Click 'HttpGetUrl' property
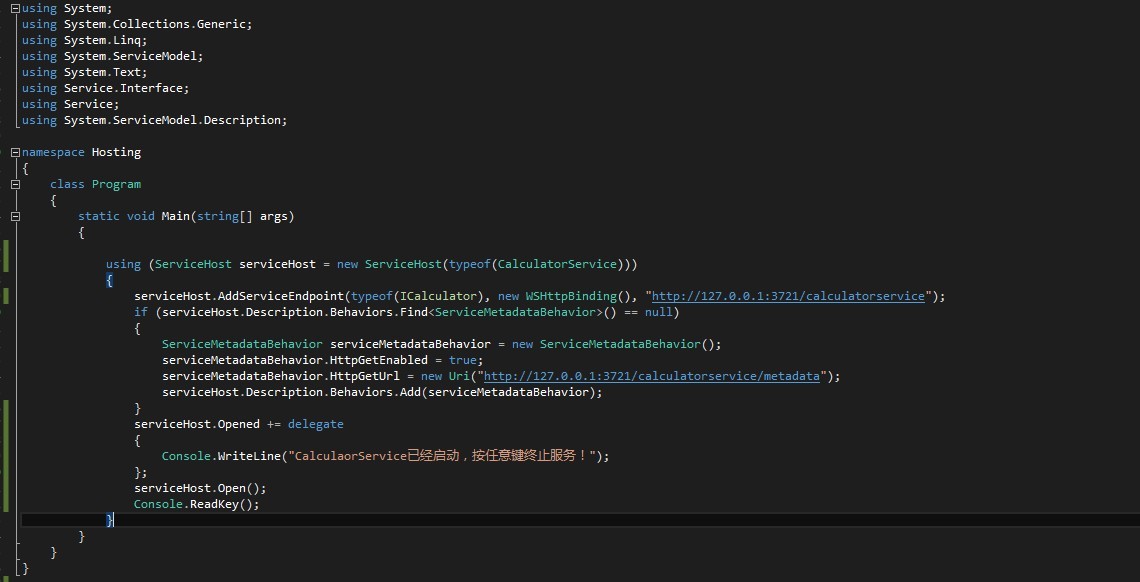1140x582 pixels. tap(365, 376)
